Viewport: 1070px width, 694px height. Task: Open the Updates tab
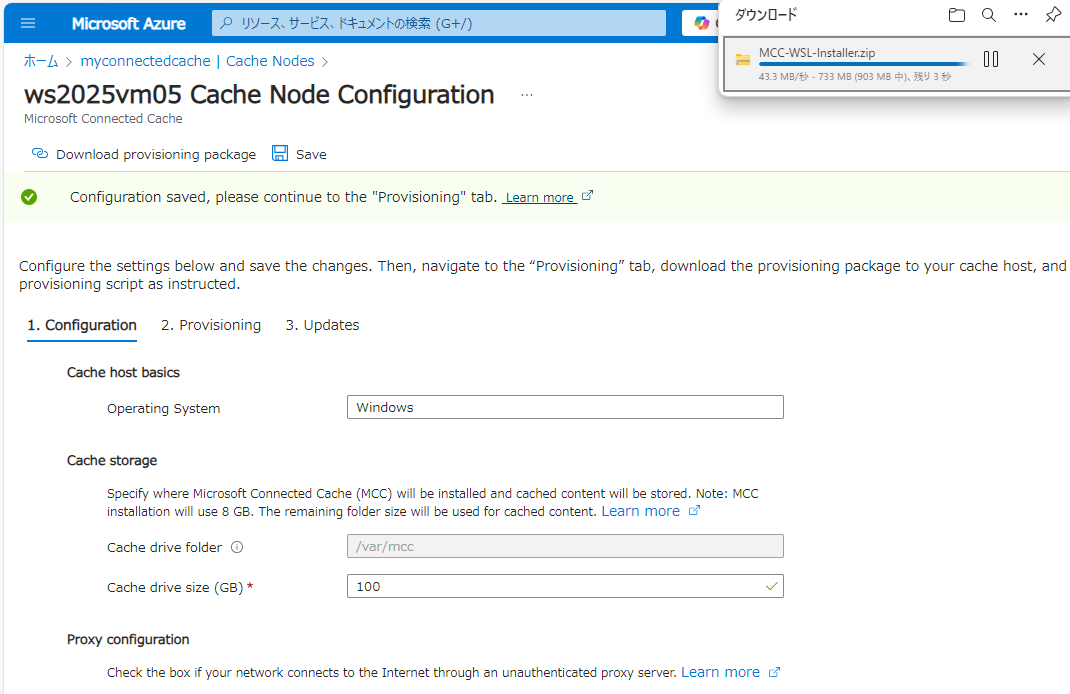(322, 325)
